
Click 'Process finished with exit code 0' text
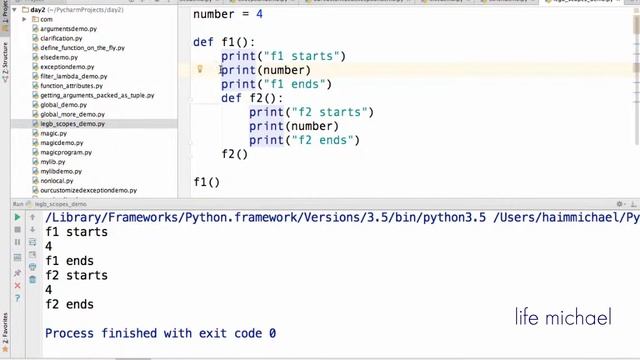(x=160, y=333)
